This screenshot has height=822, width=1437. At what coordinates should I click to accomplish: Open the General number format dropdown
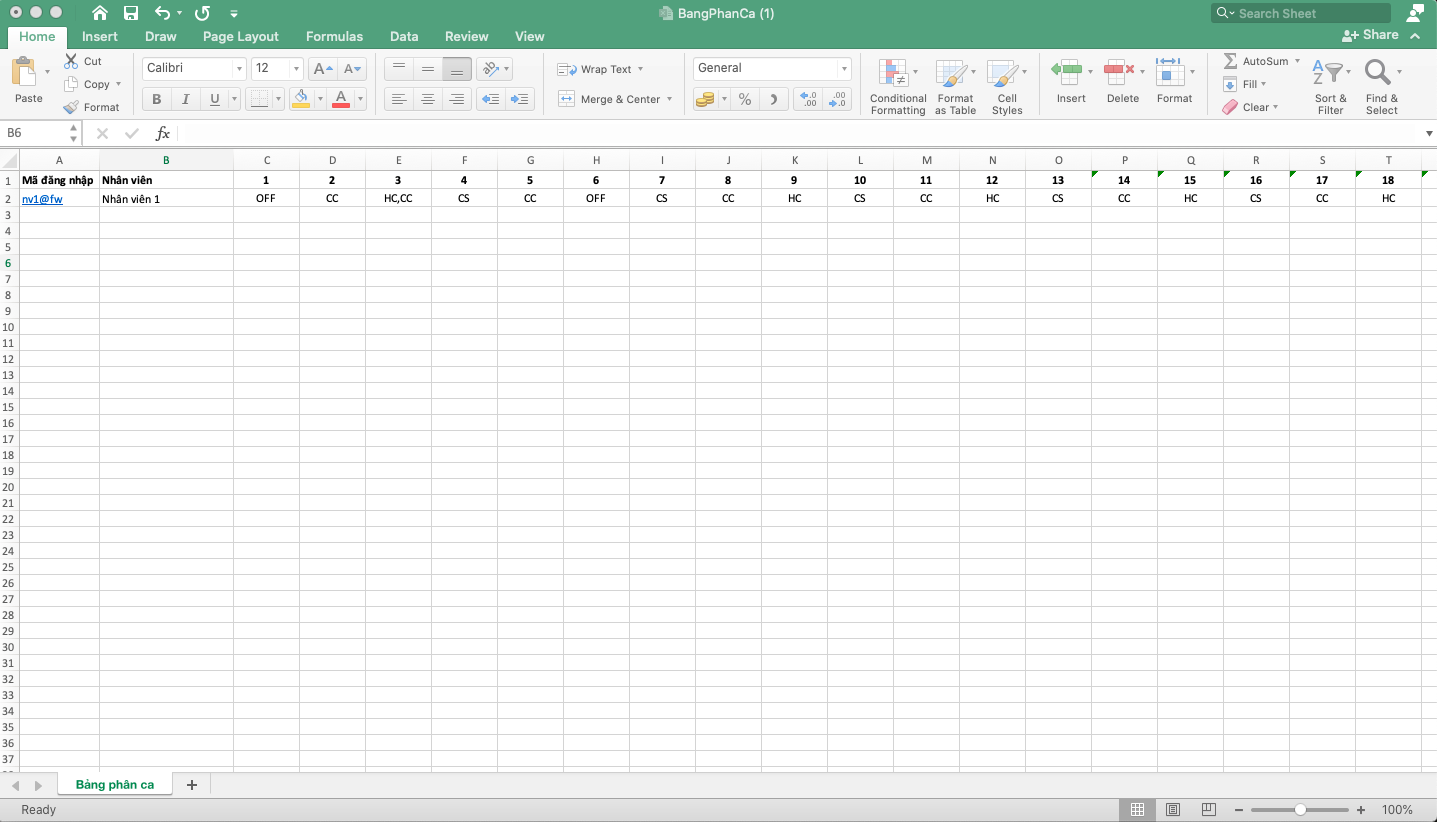(x=844, y=69)
